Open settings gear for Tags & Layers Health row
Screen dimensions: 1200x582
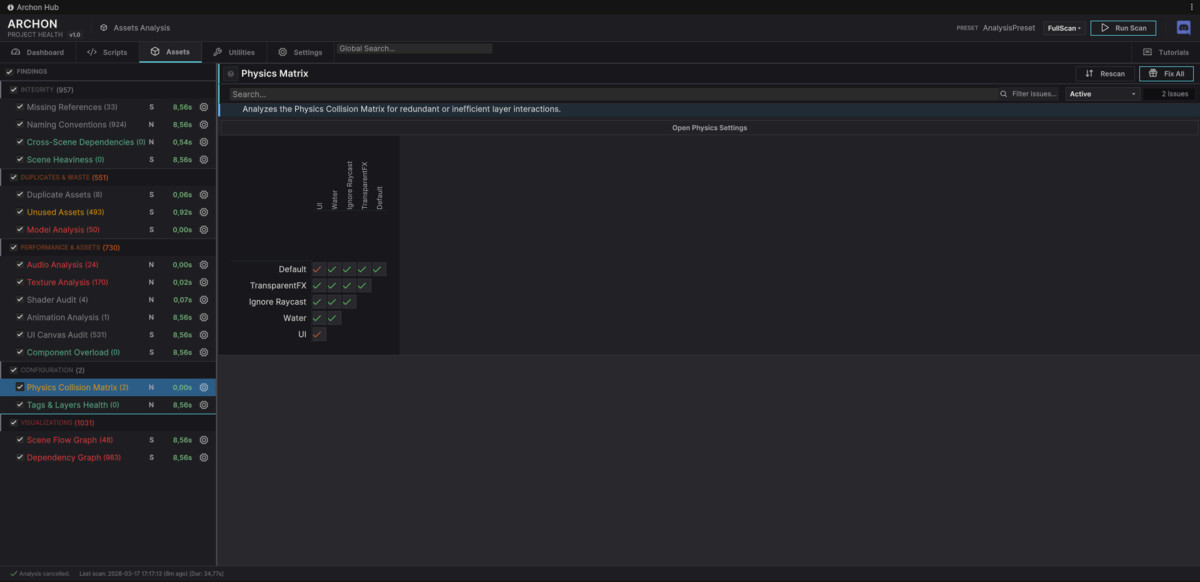coord(203,405)
